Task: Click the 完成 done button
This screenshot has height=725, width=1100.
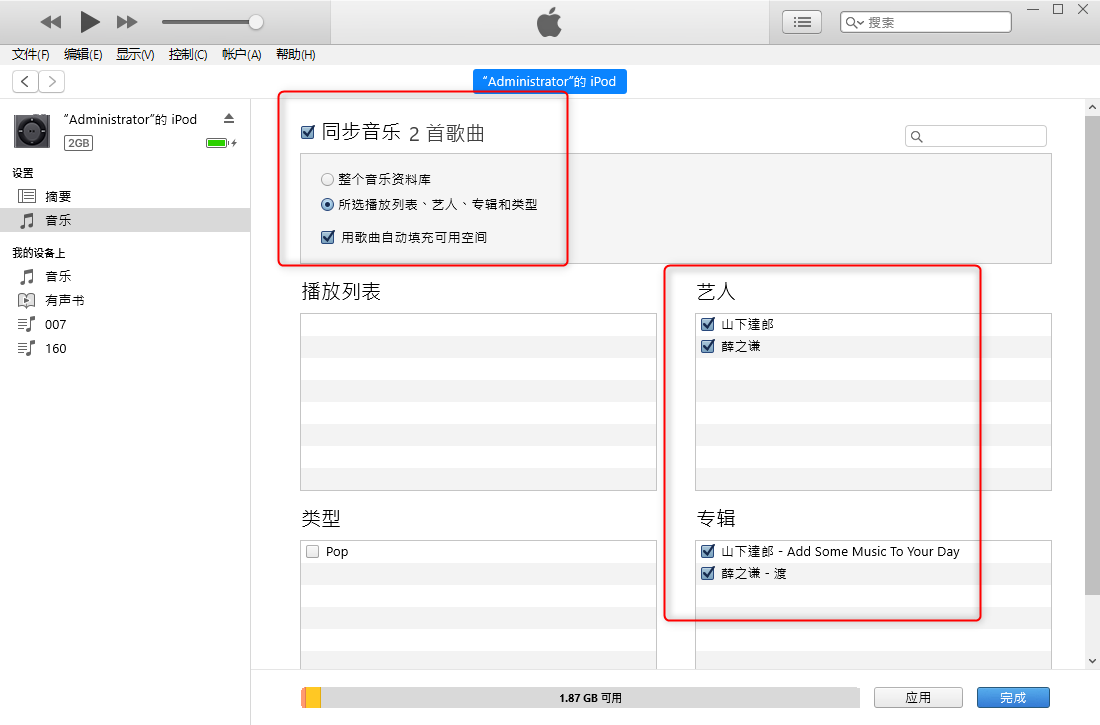Action: (1013, 698)
